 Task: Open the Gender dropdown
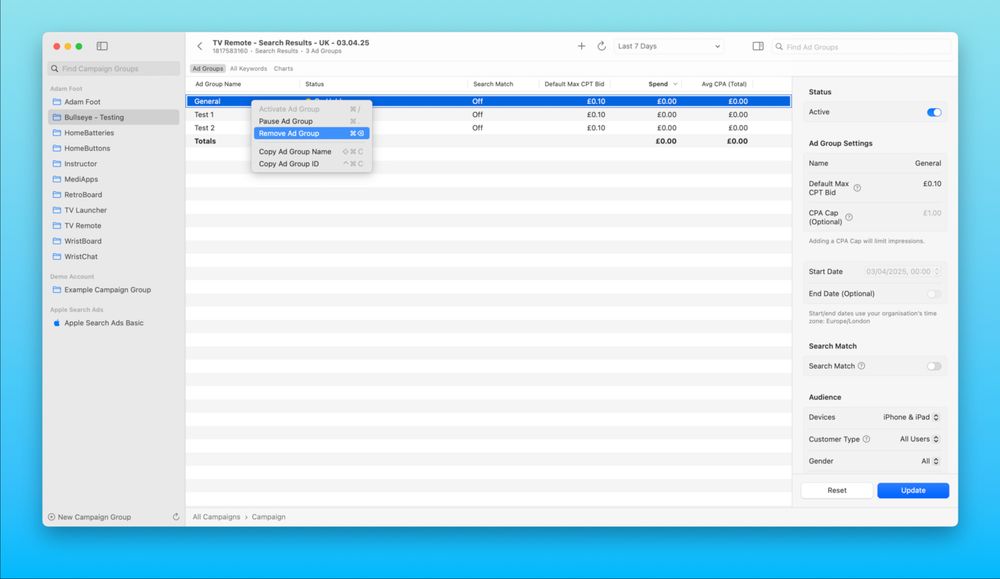point(930,461)
